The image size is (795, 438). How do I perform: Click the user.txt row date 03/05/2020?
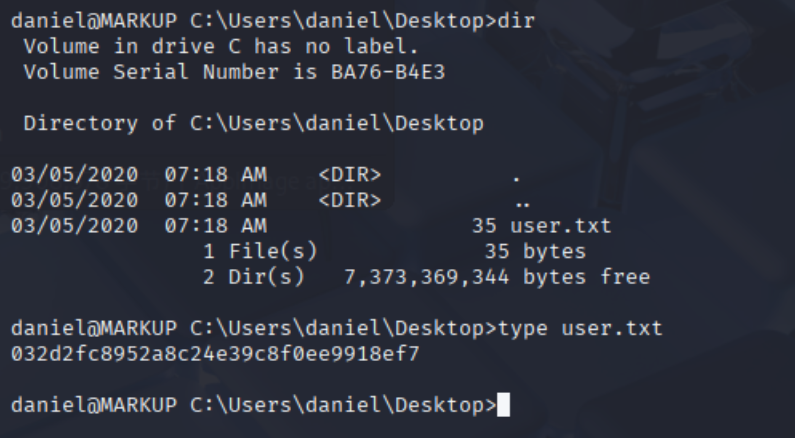(x=75, y=226)
